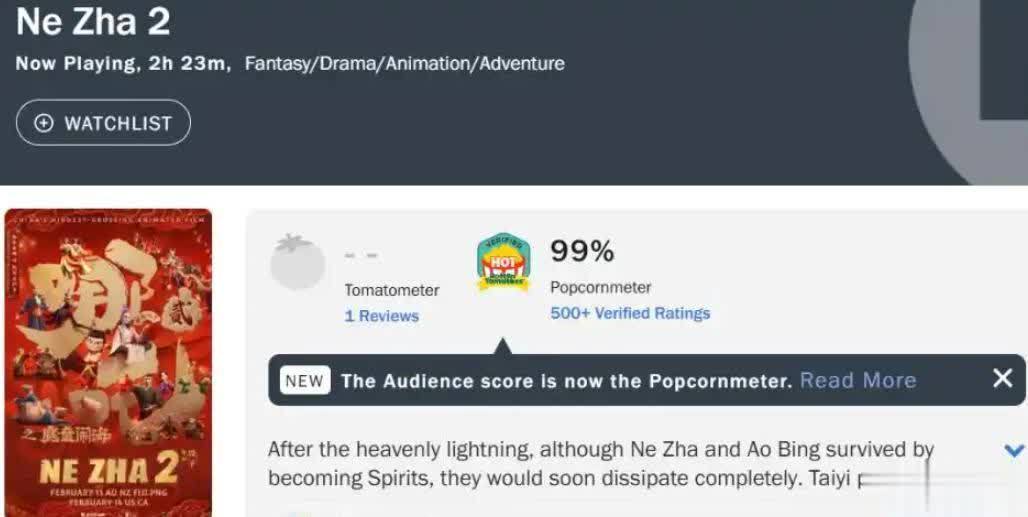The image size is (1028, 517).
Task: Open the 500+ Verified Ratings link
Action: 630,313
